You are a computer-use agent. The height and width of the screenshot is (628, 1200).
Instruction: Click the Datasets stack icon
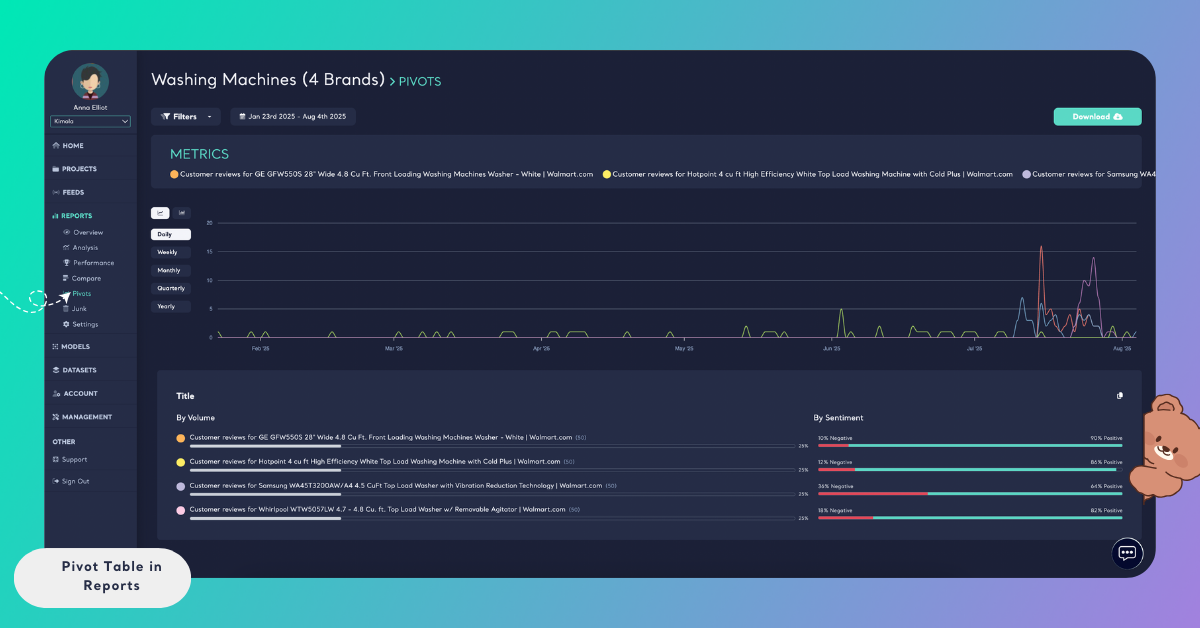(55, 370)
